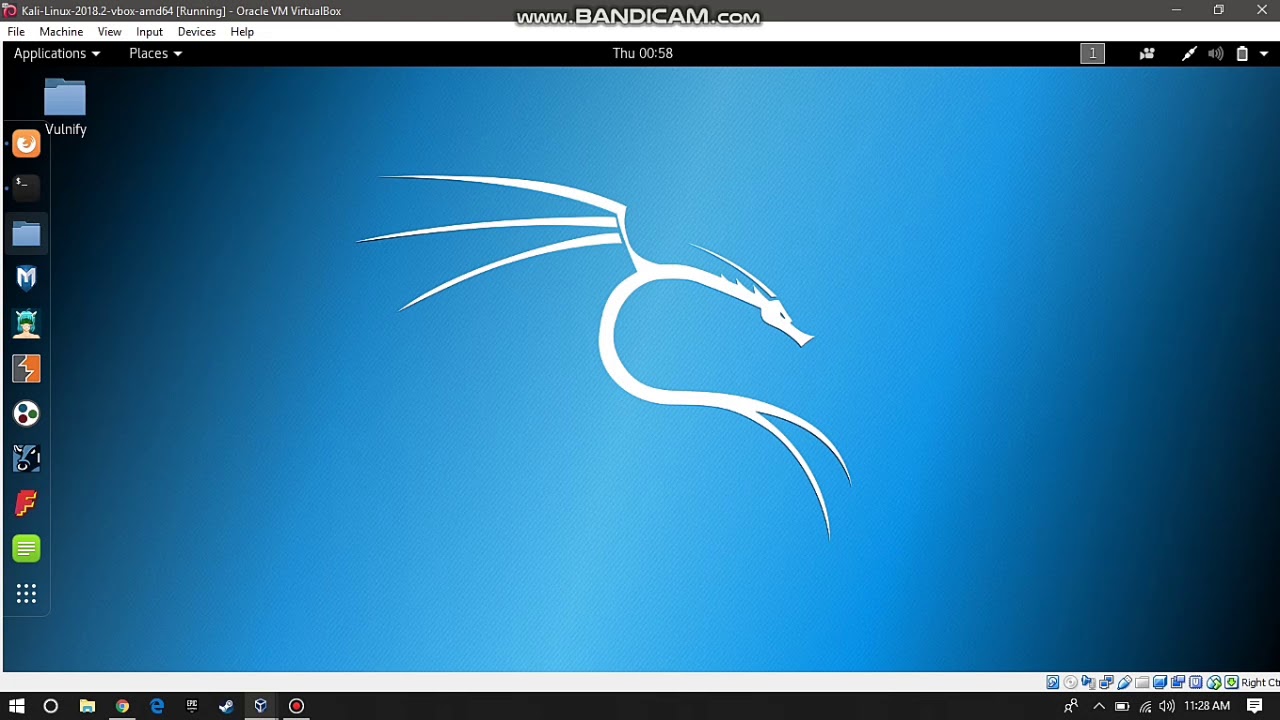Open Windows People icon in tray
1280x720 pixels.
point(1071,706)
